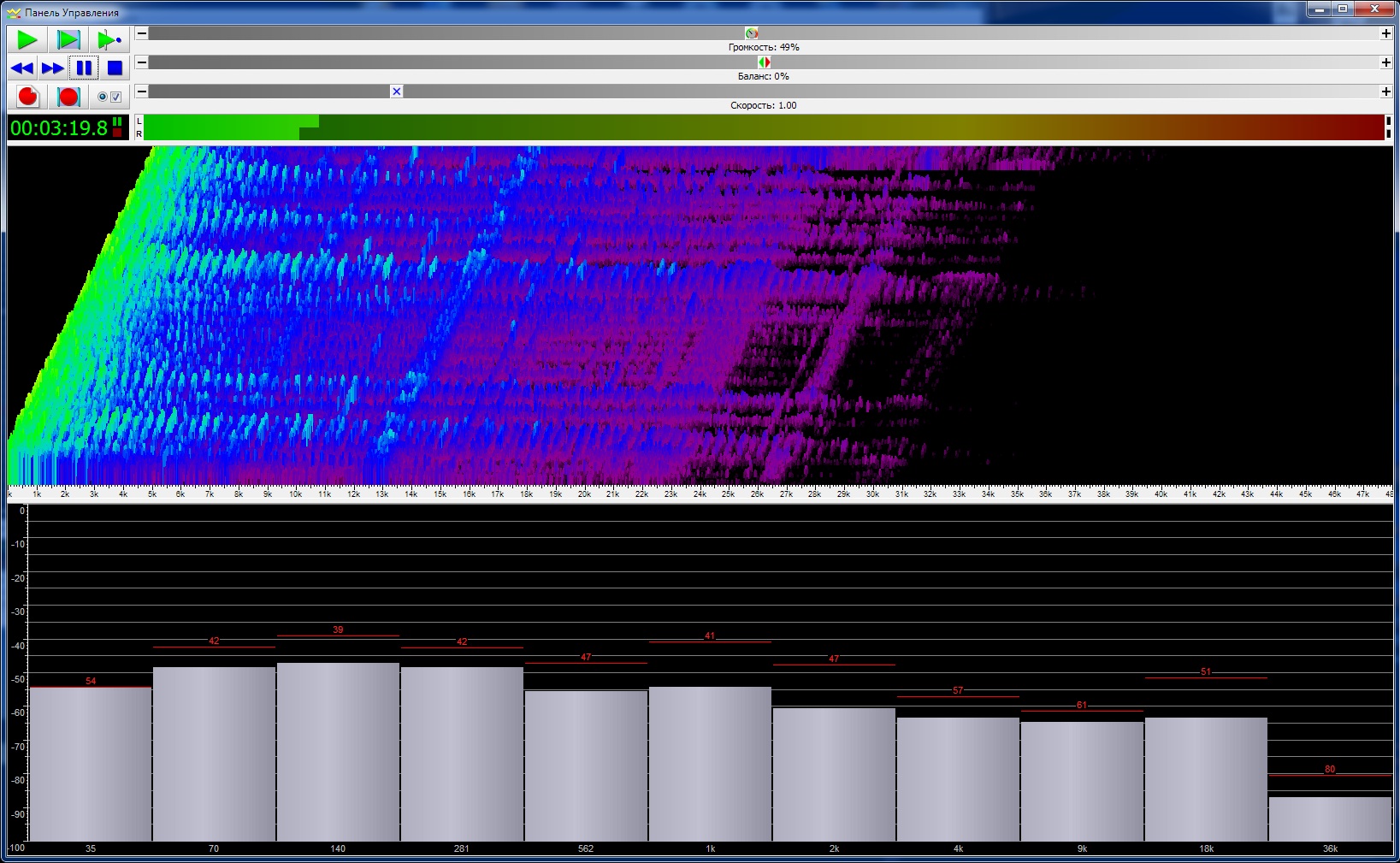Image resolution: width=1400 pixels, height=863 pixels.
Task: Click the play-to-marker button with blue dot
Action: pyautogui.click(x=109, y=39)
